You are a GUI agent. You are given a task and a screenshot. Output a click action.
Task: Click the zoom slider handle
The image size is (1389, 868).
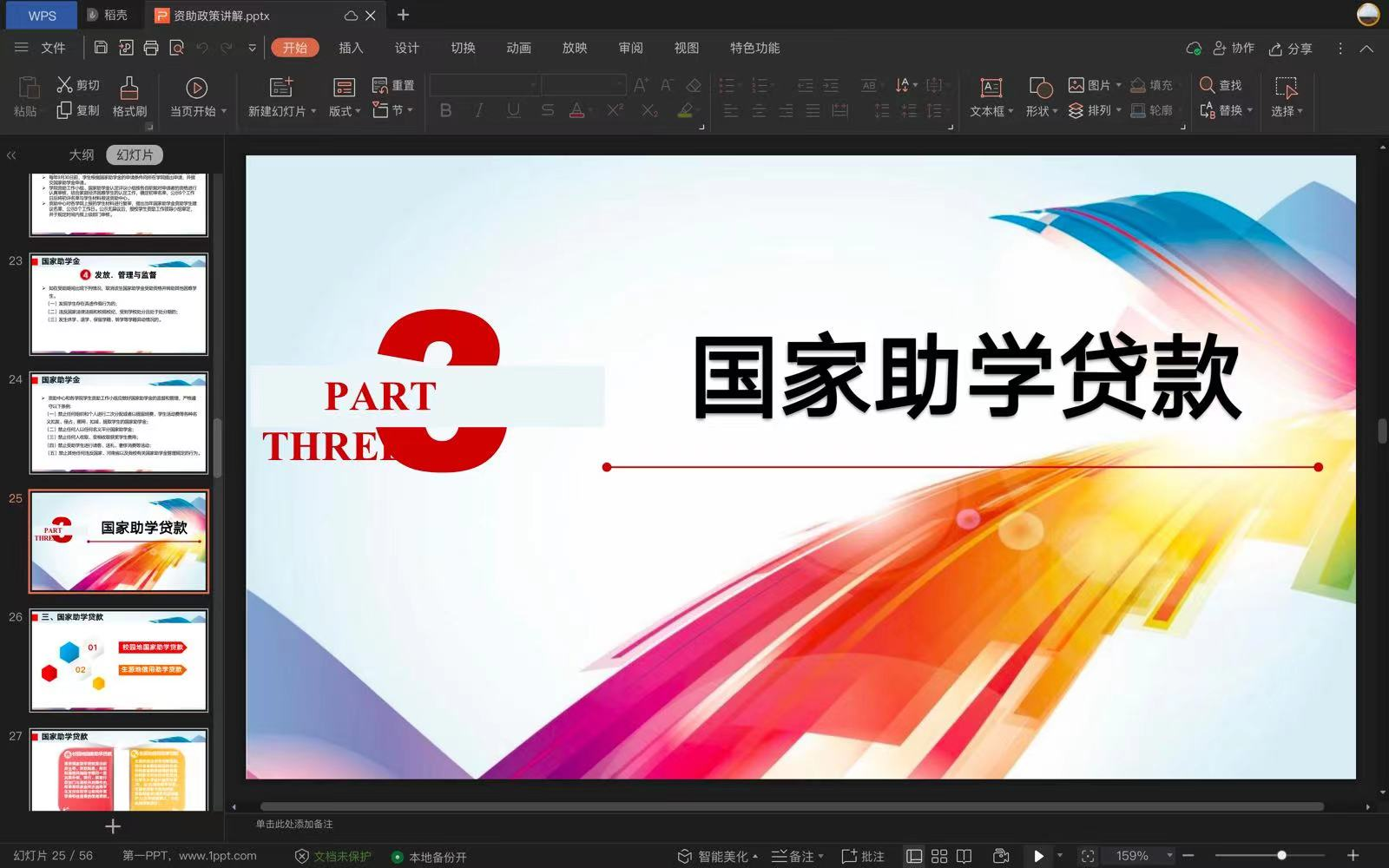click(x=1281, y=856)
